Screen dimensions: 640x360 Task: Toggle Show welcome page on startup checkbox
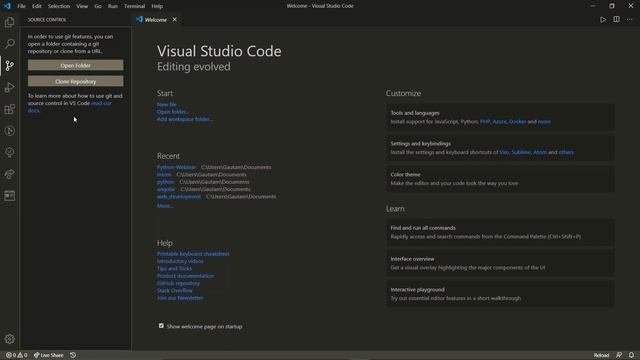161,326
